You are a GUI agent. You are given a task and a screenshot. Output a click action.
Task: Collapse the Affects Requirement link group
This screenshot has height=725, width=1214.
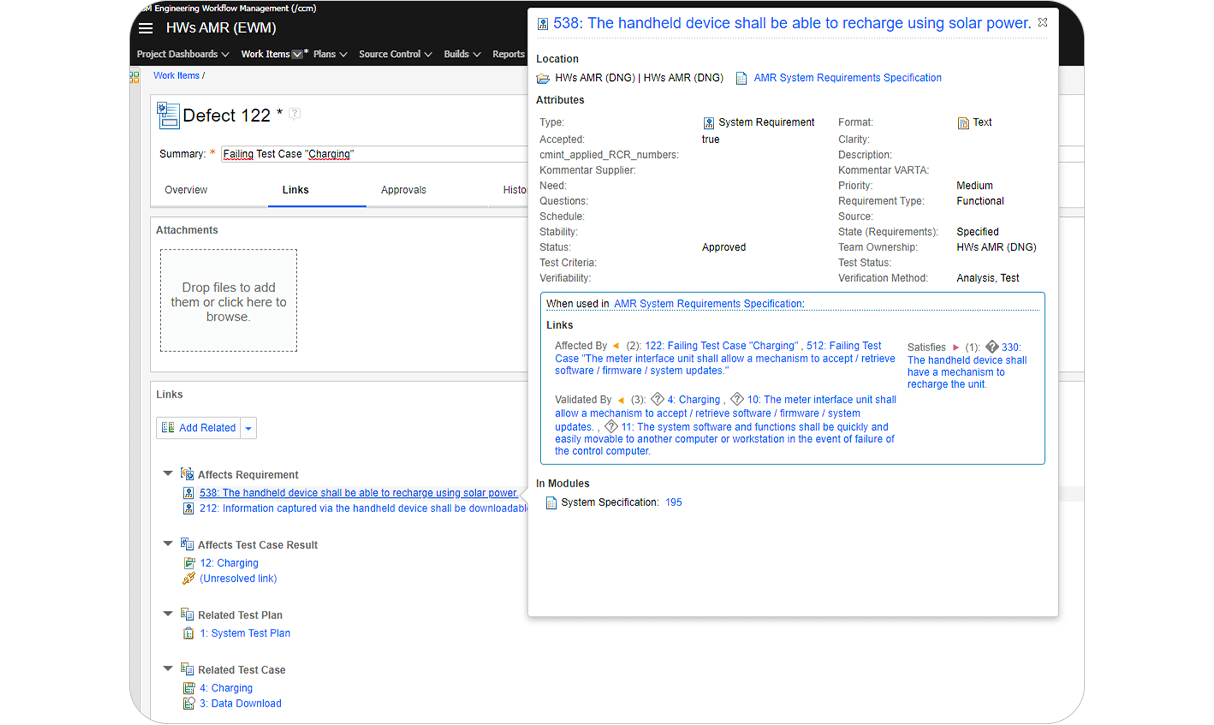coord(167,473)
